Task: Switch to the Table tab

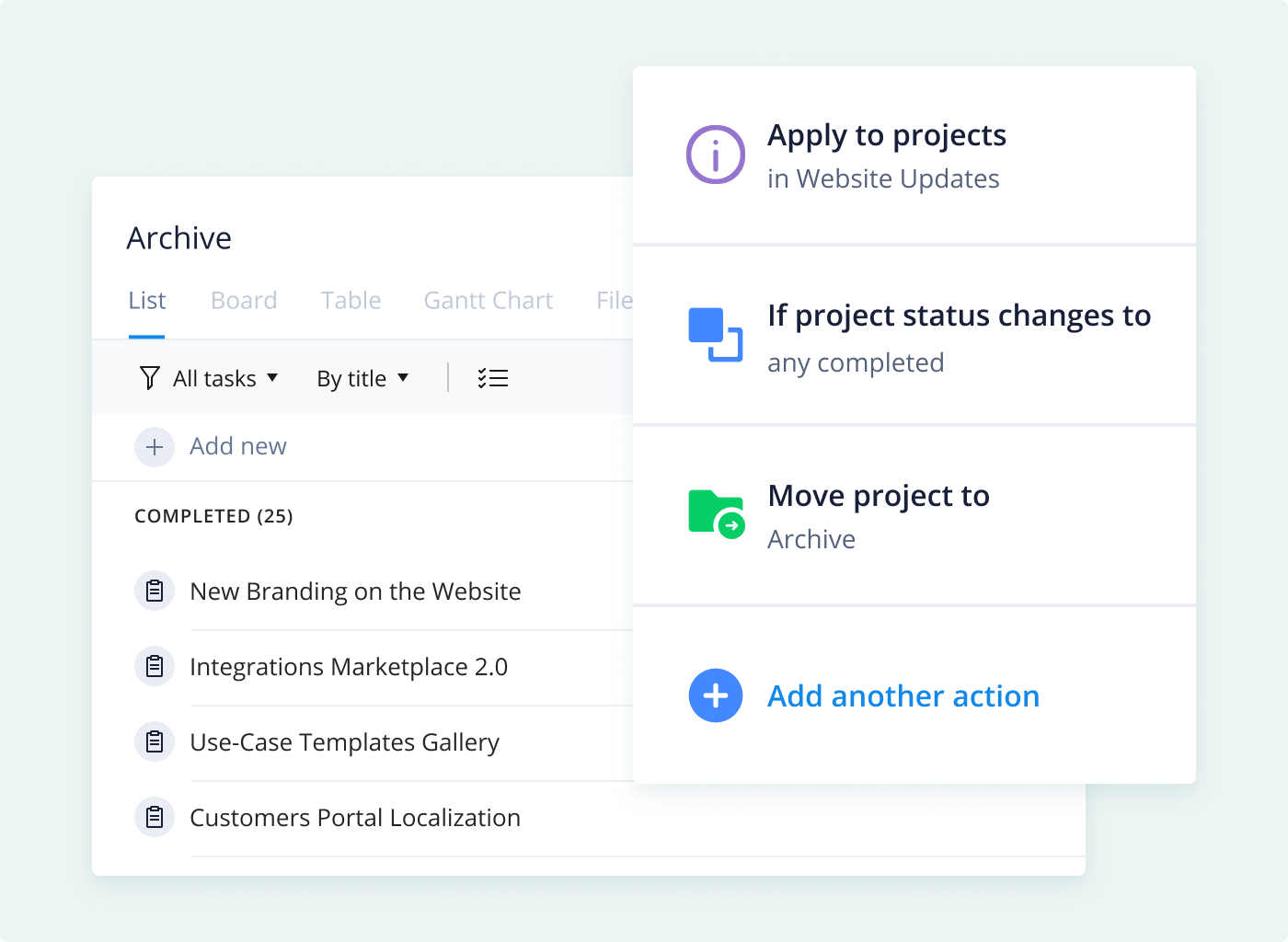Action: pos(351,301)
